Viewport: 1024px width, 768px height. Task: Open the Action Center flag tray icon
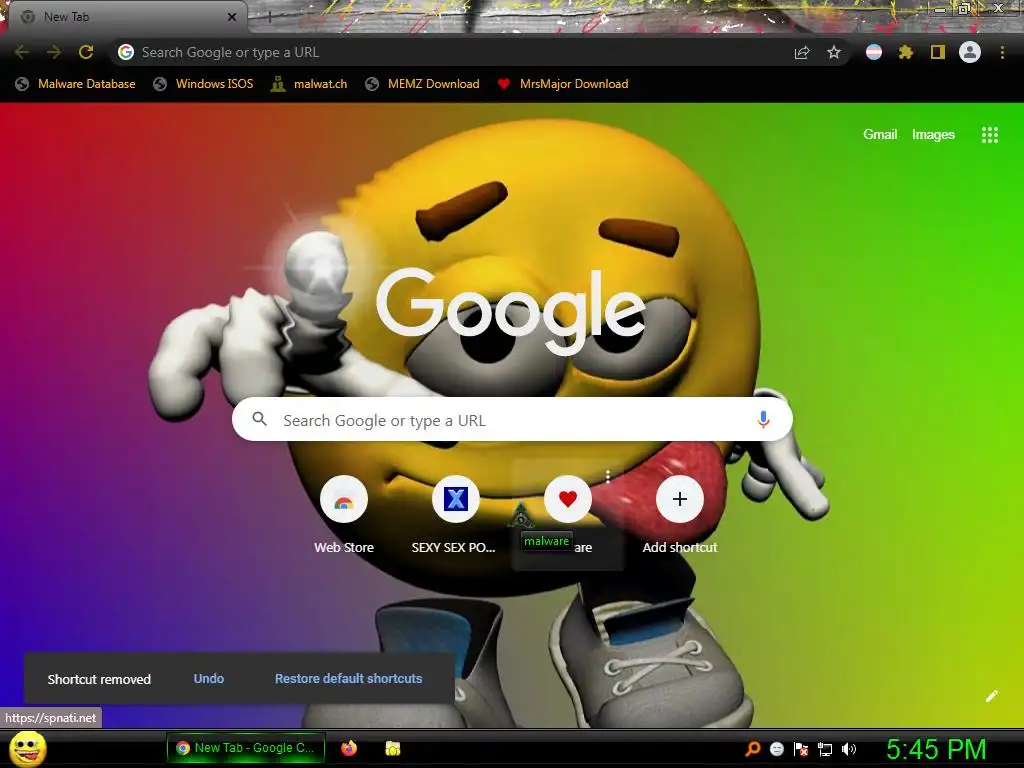(801, 749)
